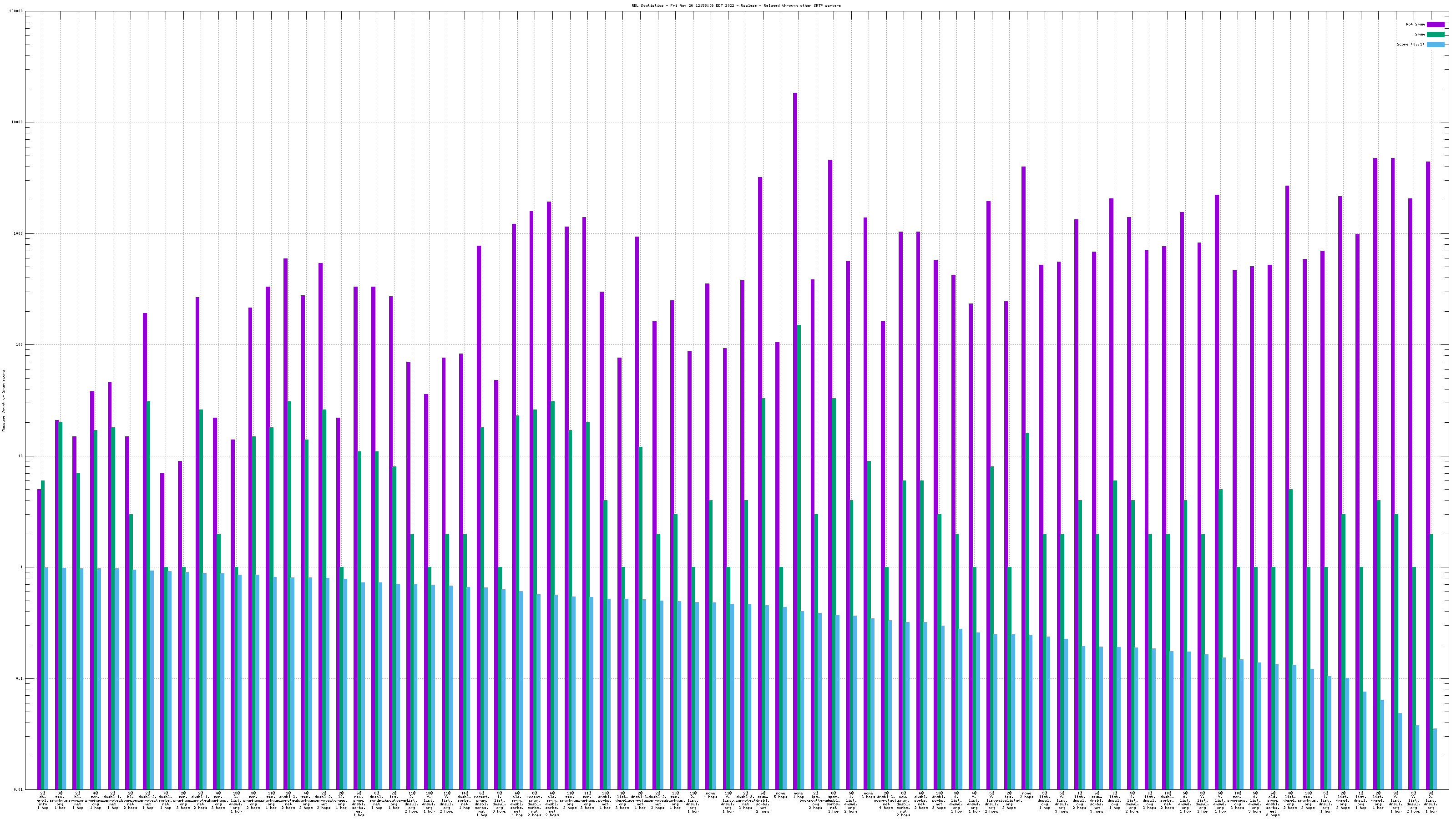Viewport: 1456px width, 819px height.
Task: Click the 0.1 y-axis tick label
Action: (20, 678)
